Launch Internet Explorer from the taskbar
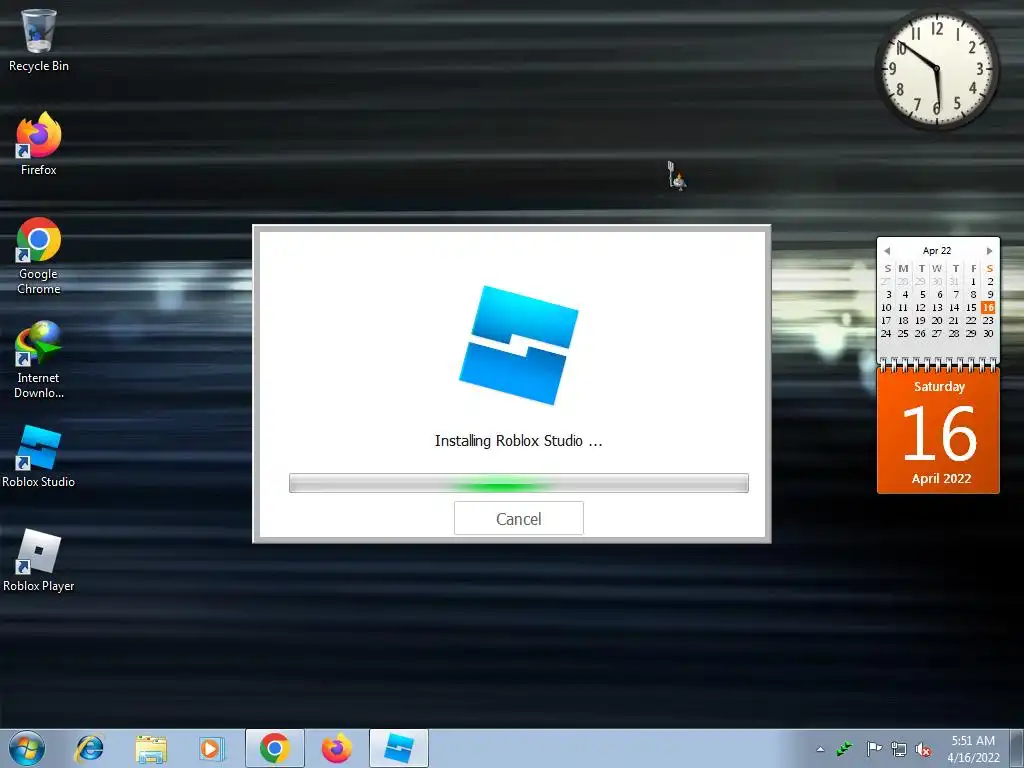1024x768 pixels. coord(89,748)
